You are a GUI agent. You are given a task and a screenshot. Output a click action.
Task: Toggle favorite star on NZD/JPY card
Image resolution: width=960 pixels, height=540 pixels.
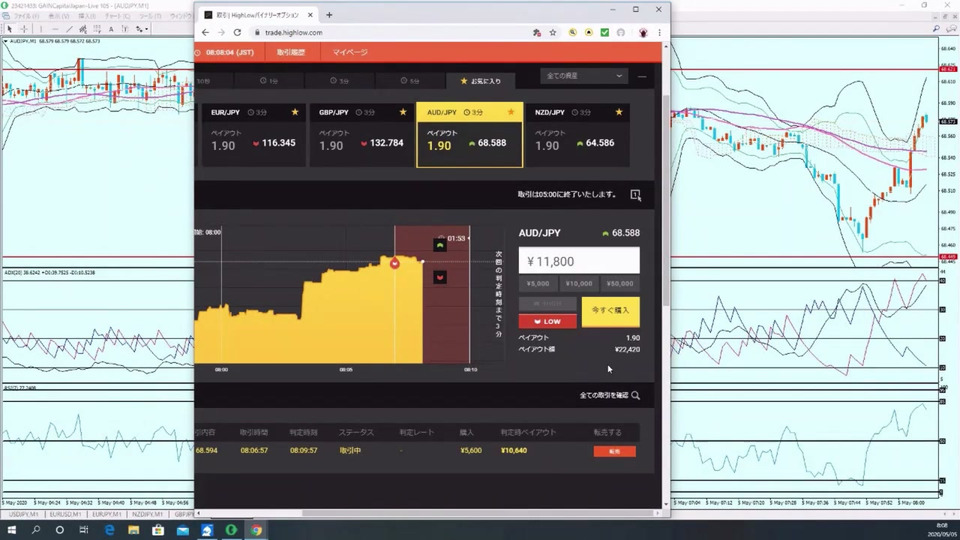(619, 112)
